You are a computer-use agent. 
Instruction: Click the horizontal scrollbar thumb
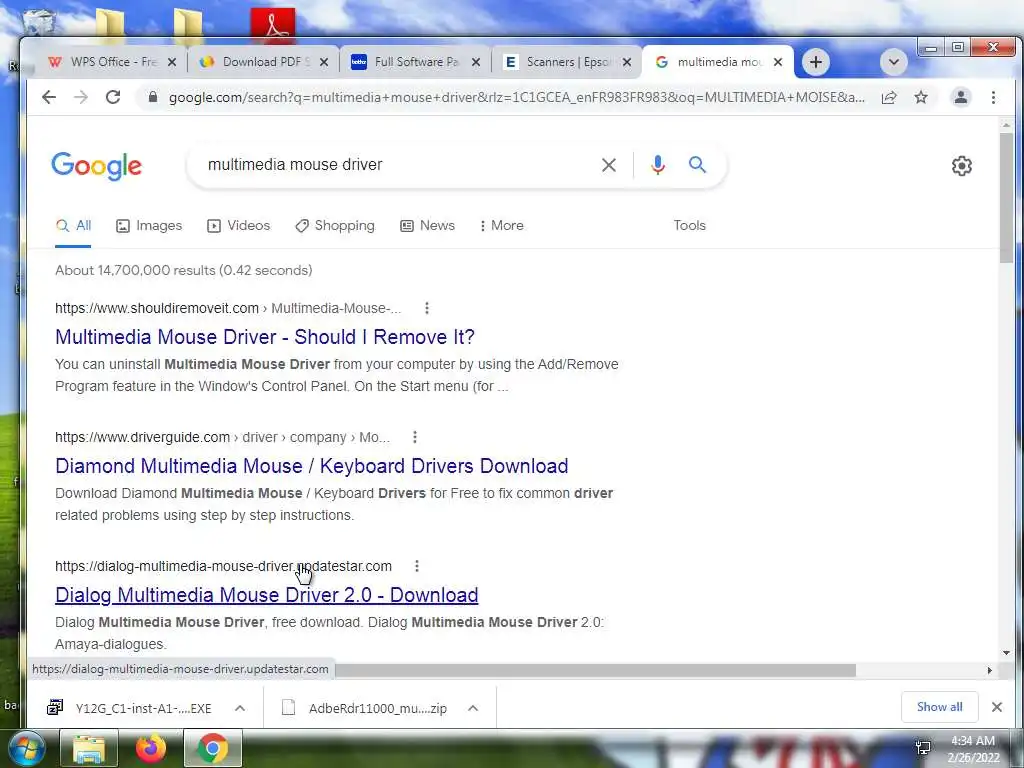(595, 670)
